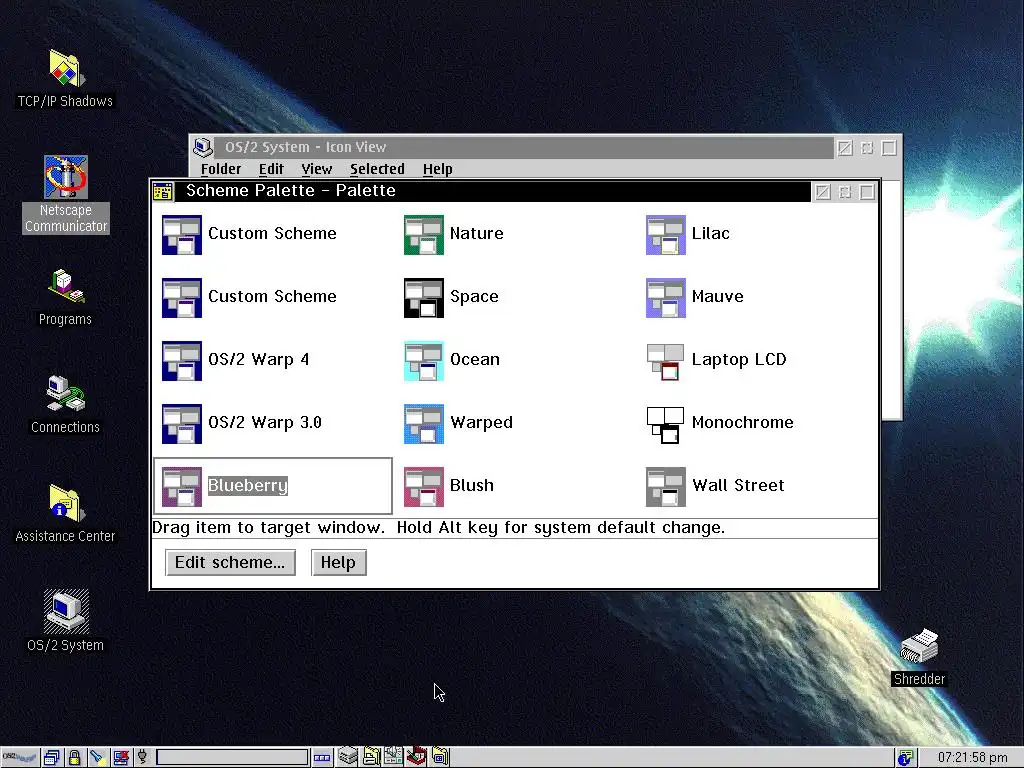Open the Folder menu in OS/2 System window

(221, 169)
